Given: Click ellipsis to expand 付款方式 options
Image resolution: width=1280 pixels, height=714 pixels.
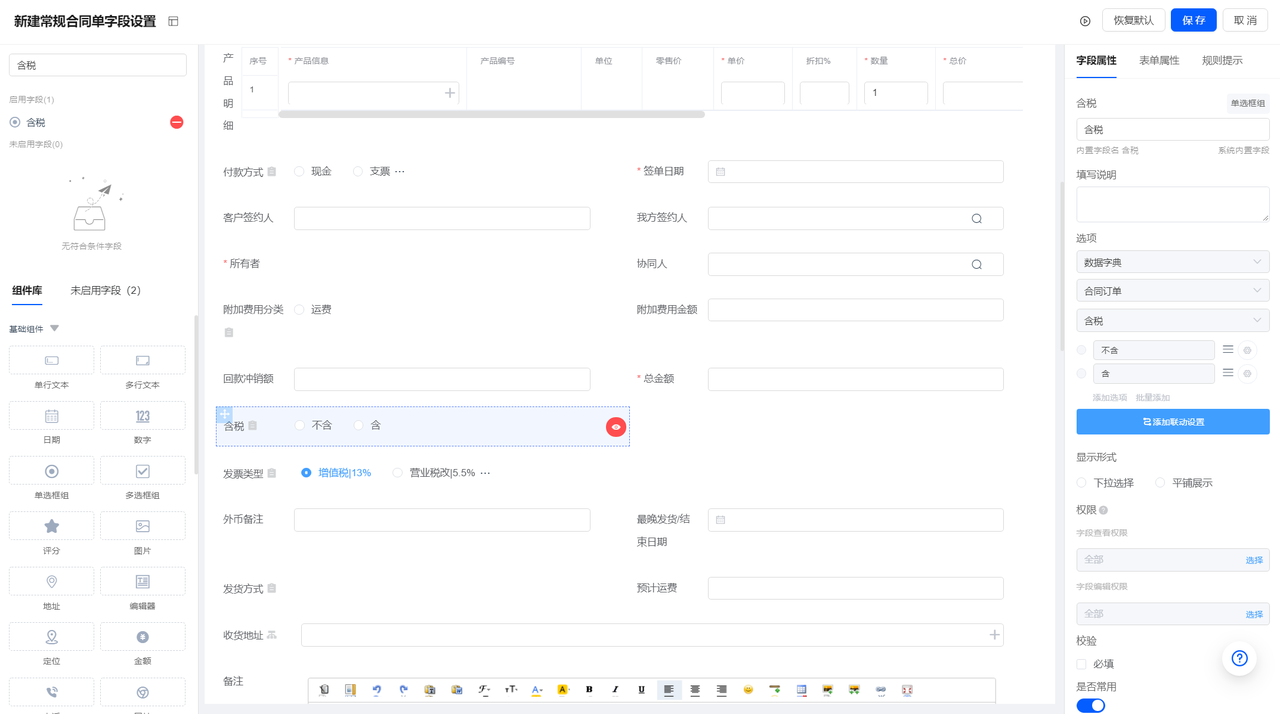Looking at the screenshot, I should pos(400,172).
